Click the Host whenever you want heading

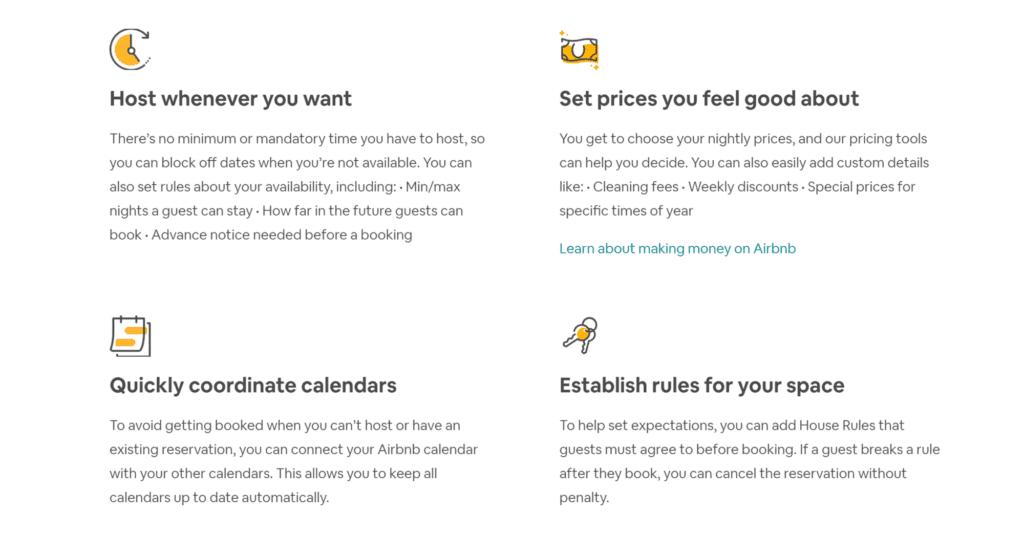[231, 99]
